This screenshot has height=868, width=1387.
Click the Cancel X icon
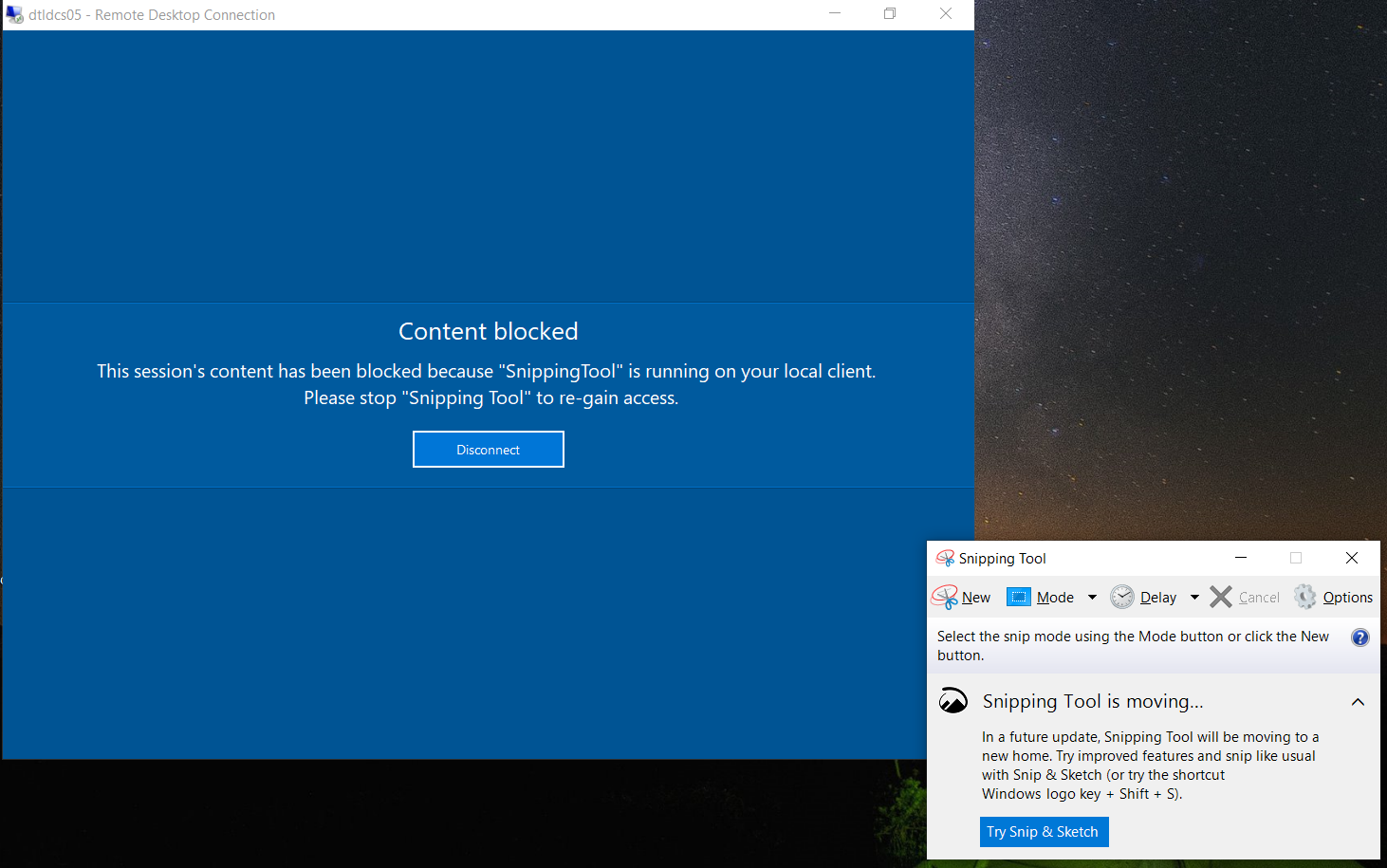click(1221, 597)
